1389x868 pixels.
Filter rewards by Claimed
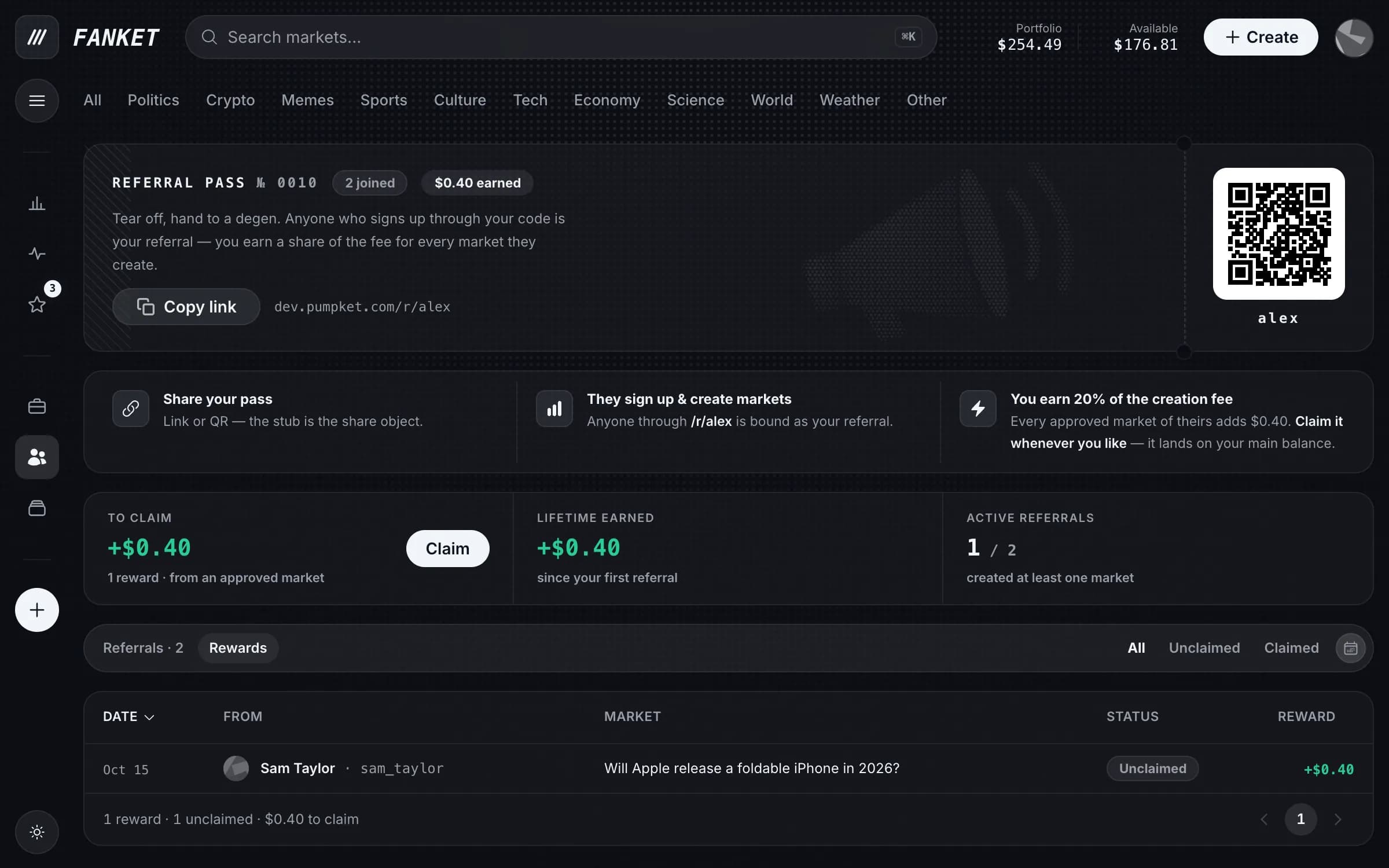click(1291, 648)
